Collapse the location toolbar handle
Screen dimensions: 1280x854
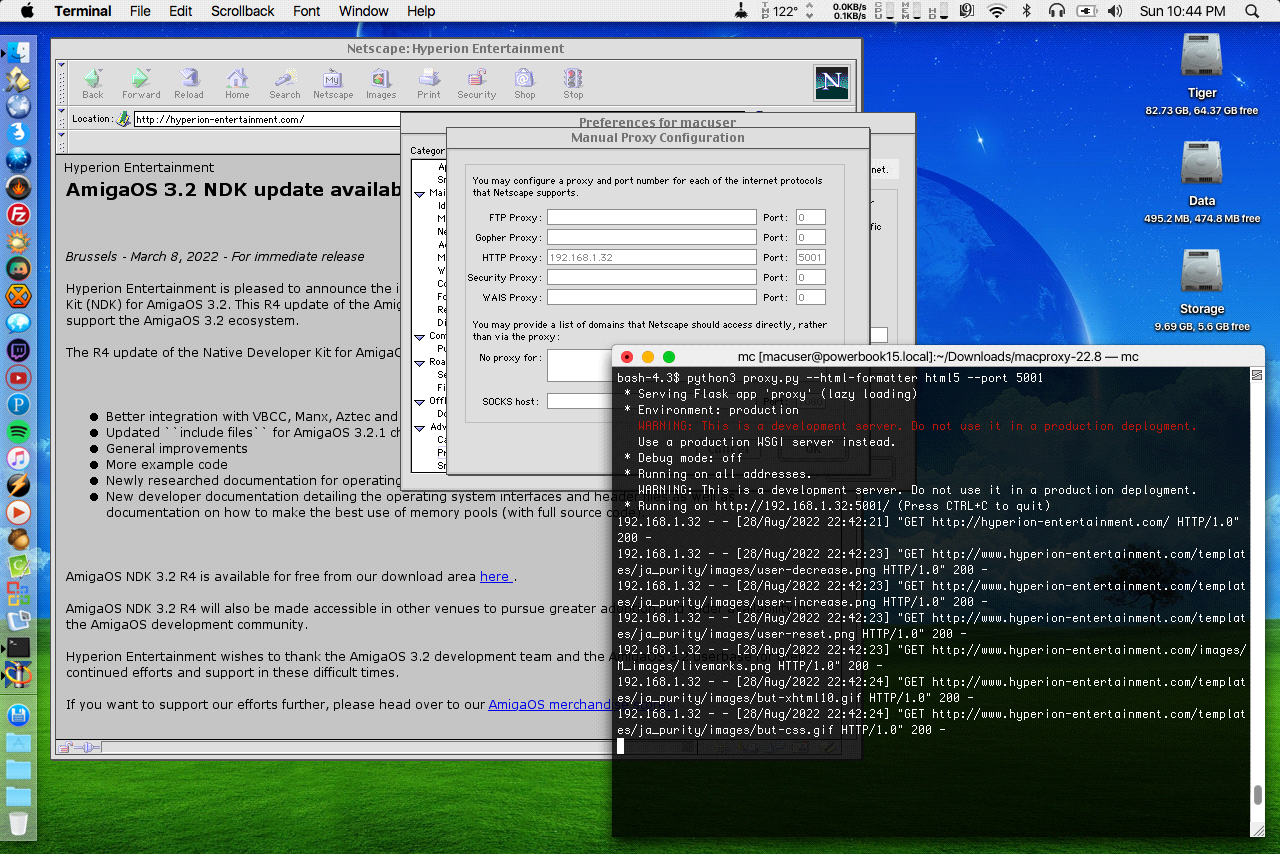61,119
